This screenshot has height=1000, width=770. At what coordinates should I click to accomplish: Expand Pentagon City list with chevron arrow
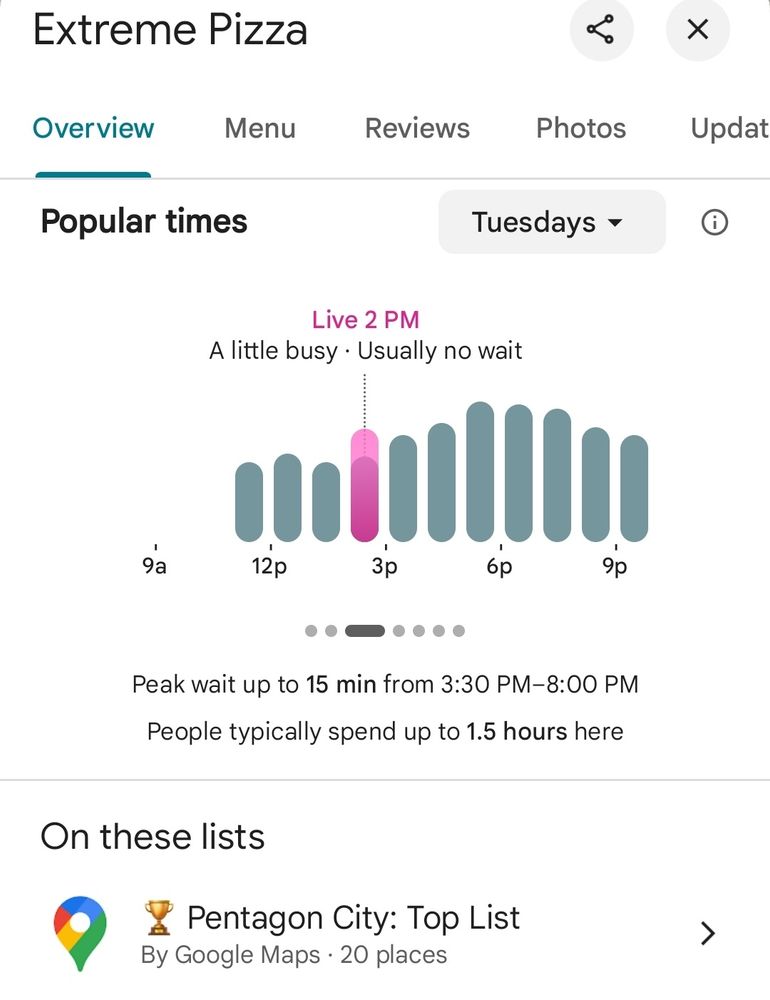(x=707, y=933)
